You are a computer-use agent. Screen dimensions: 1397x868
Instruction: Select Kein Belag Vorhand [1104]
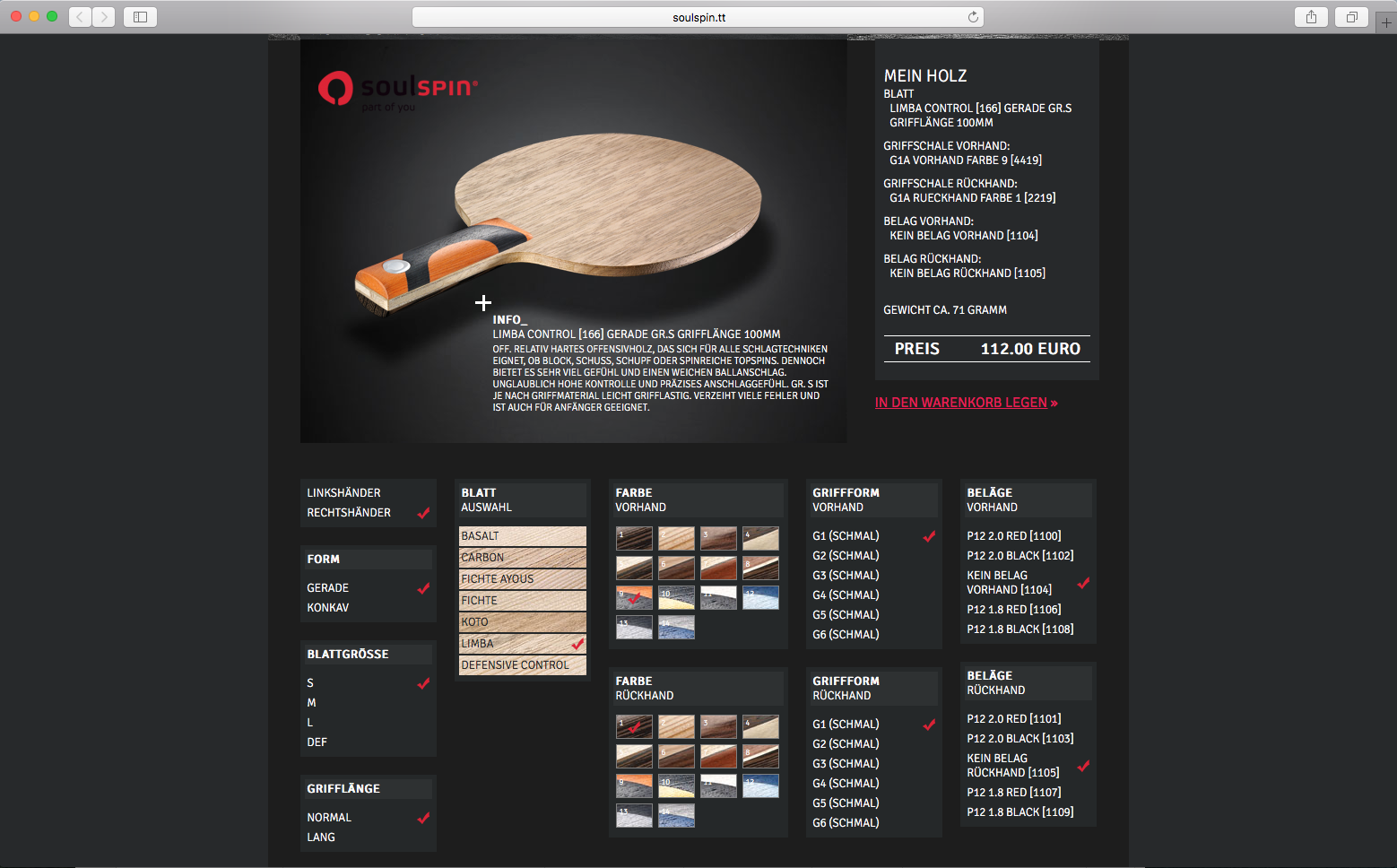tap(1010, 583)
